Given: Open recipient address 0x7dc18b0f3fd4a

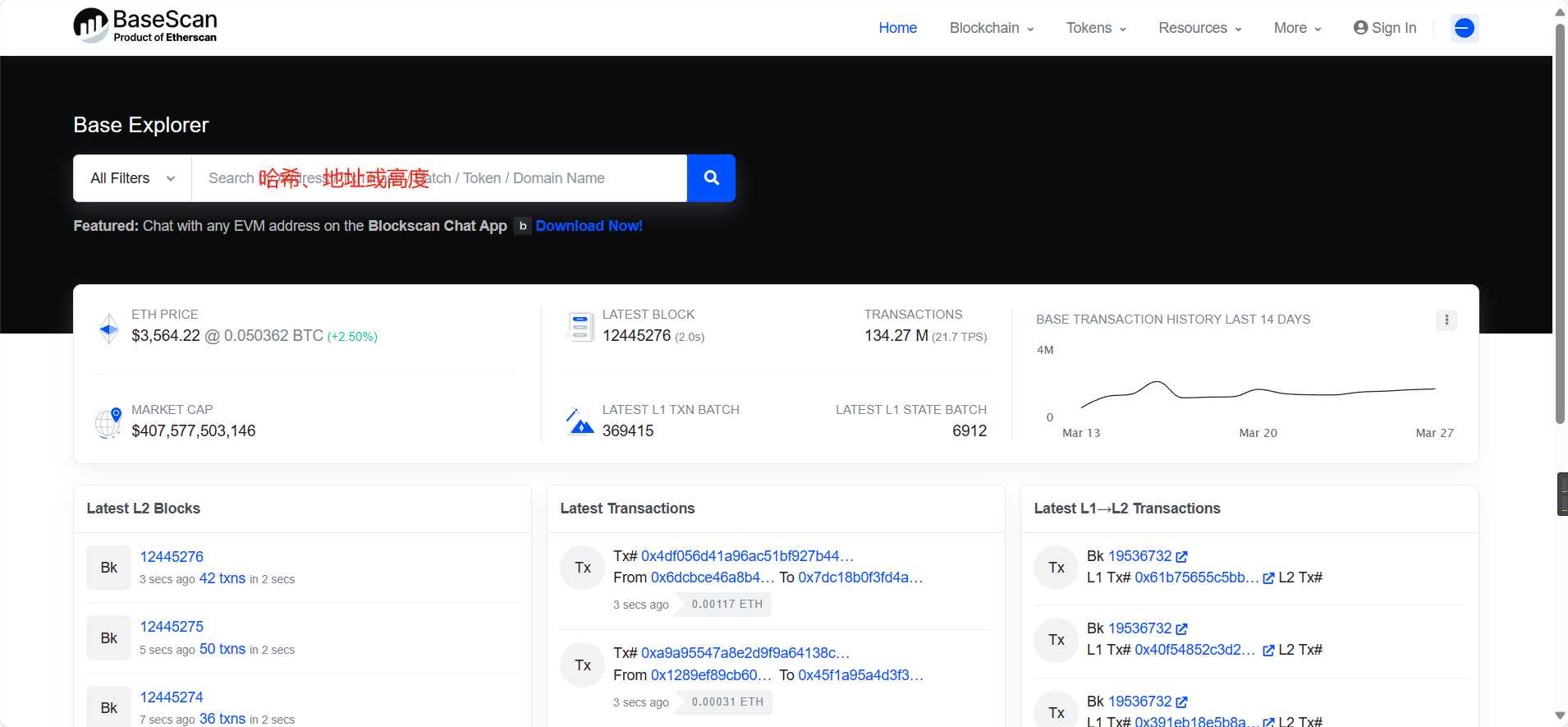Looking at the screenshot, I should [x=860, y=577].
